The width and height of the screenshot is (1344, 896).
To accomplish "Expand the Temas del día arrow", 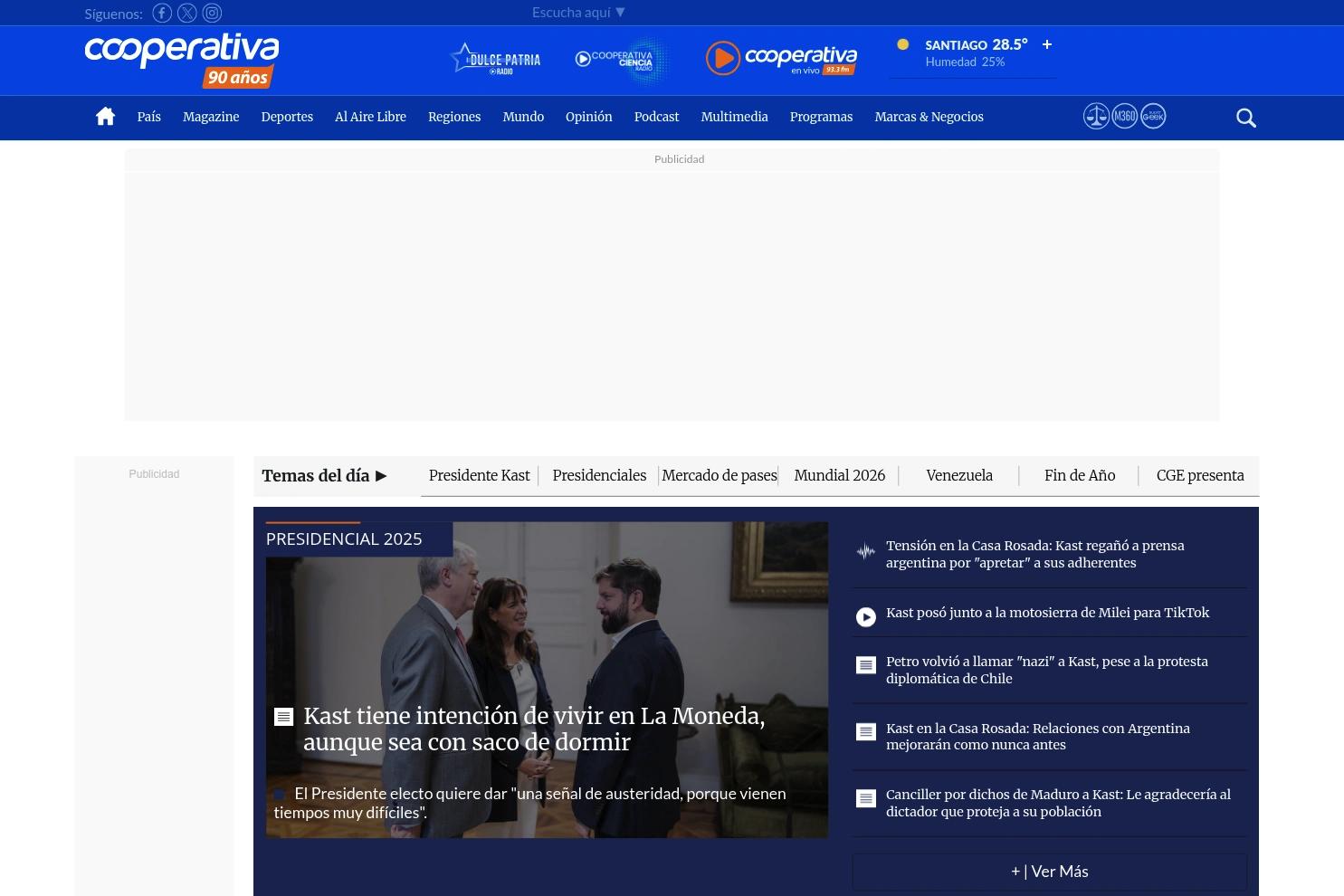I will tap(380, 476).
